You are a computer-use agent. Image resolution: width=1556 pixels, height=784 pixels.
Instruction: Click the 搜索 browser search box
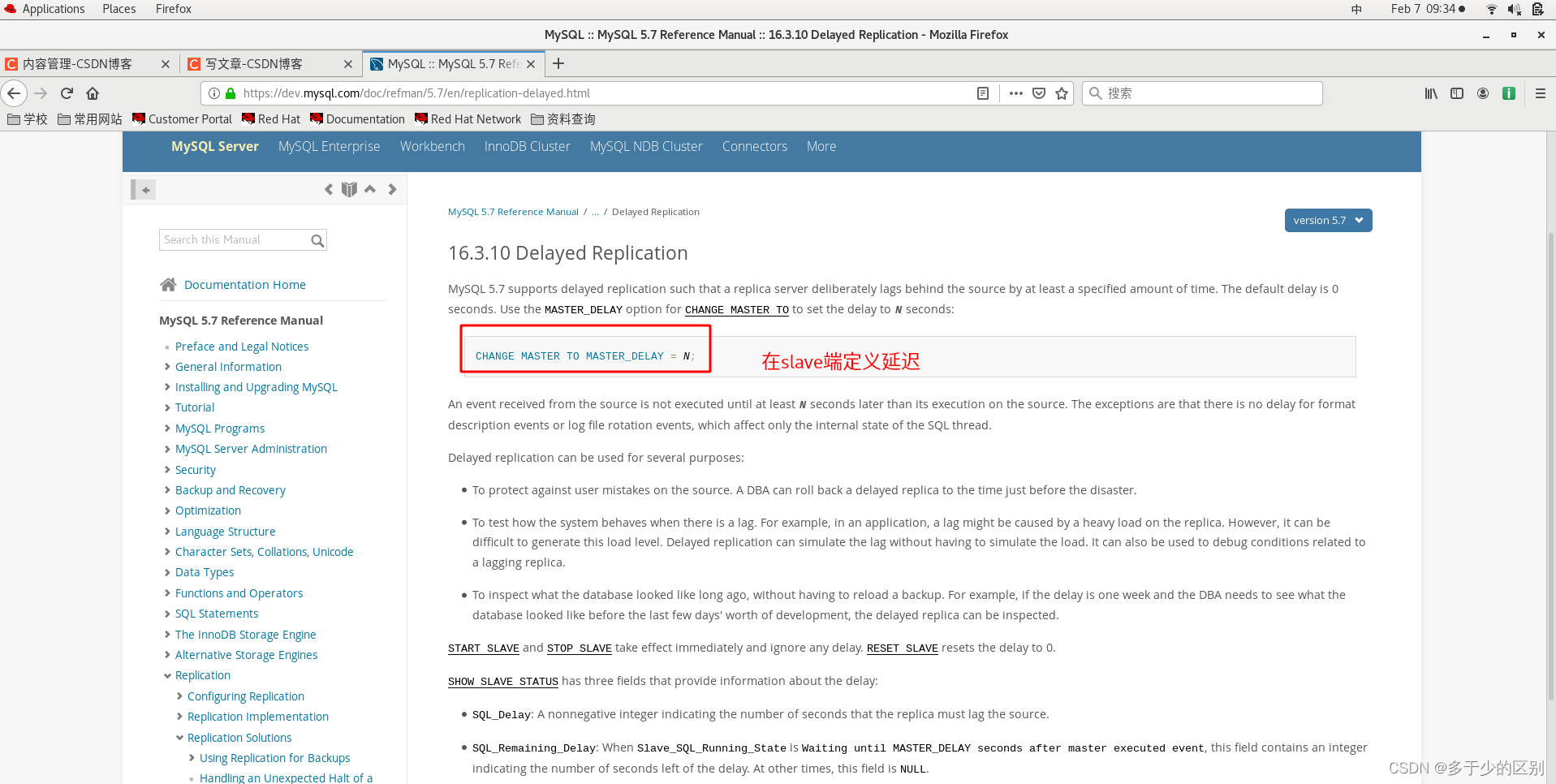[1202, 93]
